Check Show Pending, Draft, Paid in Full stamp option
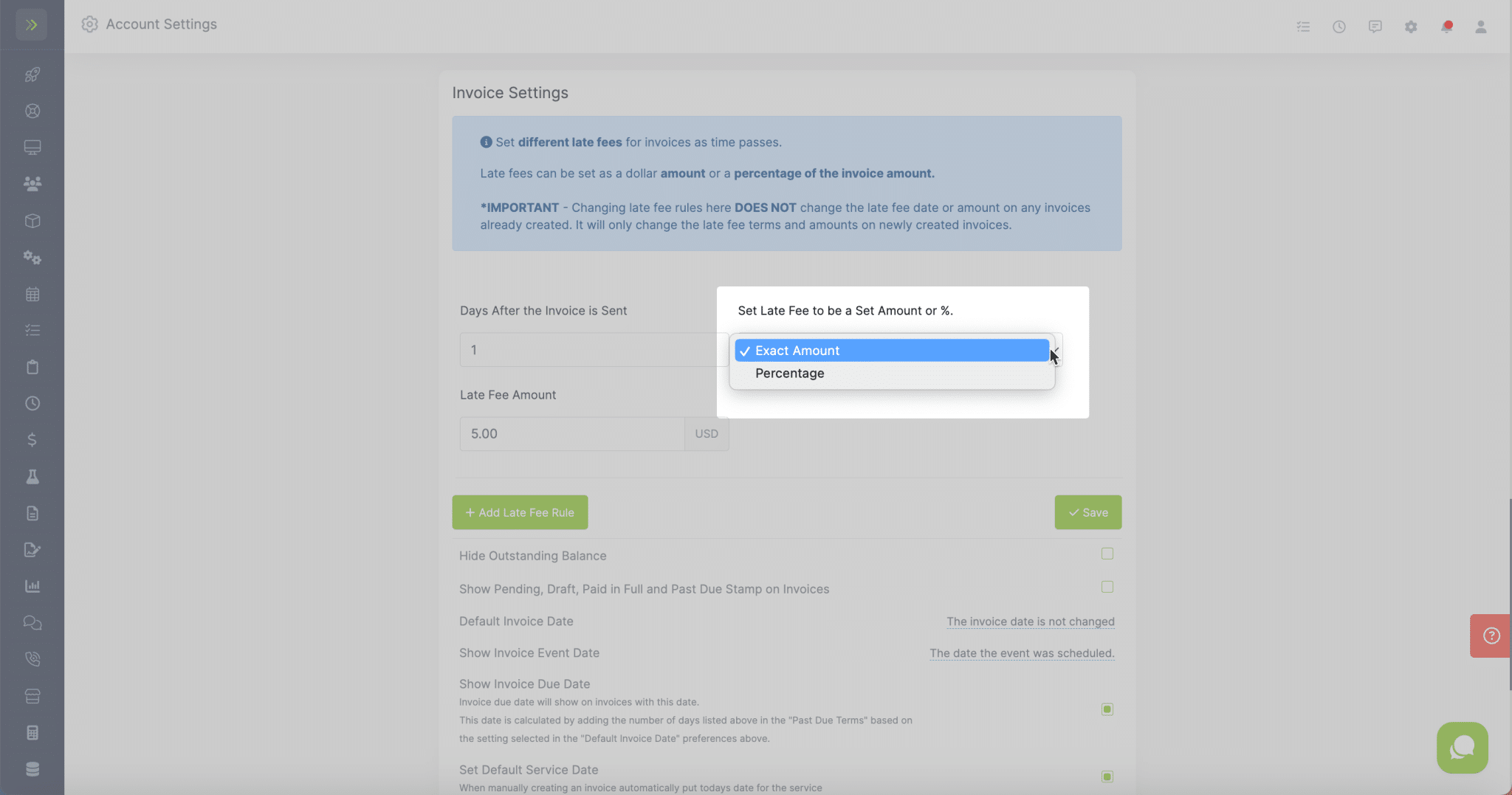The width and height of the screenshot is (1512, 795). coord(1106,587)
